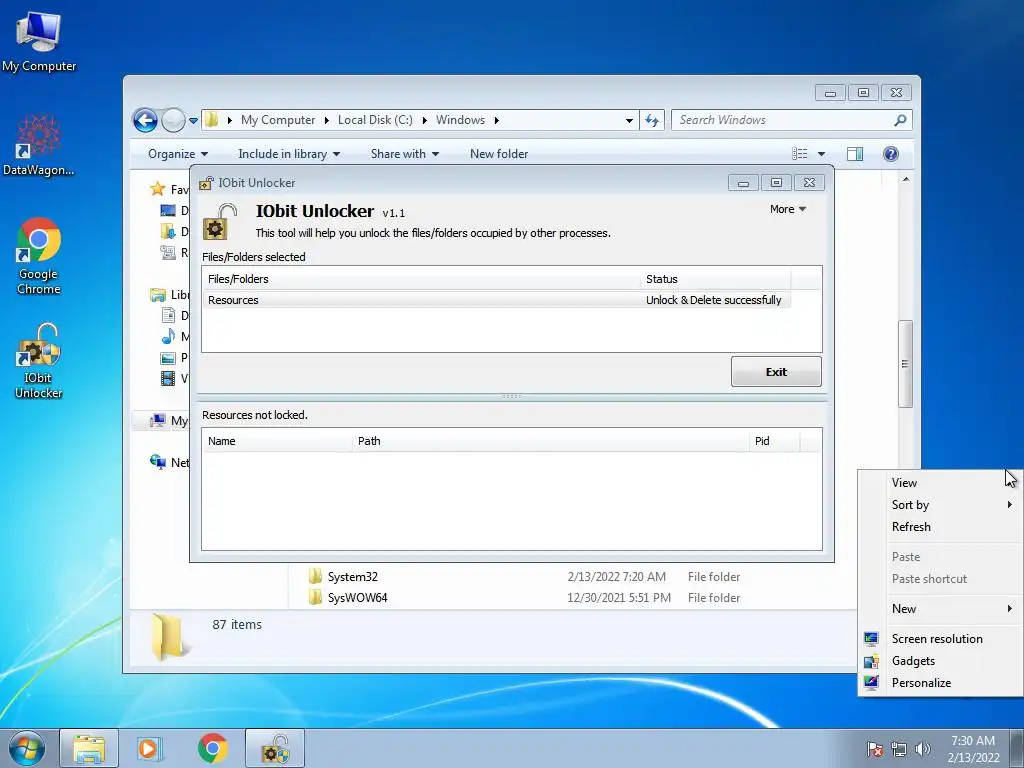Image resolution: width=1024 pixels, height=768 pixels.
Task: Click Pid column header
Action: 775,441
